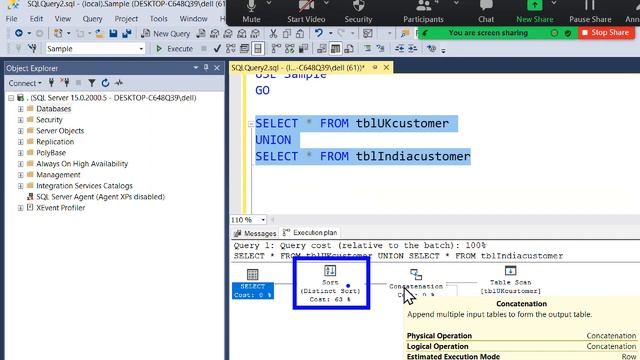The image size is (640, 360).
Task: Switch to the SQLQuery2.sql document tab
Action: click(298, 68)
